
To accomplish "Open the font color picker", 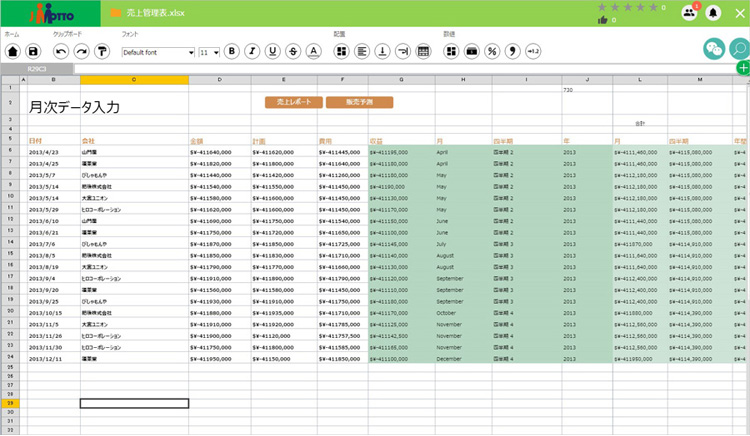I will tap(313, 51).
